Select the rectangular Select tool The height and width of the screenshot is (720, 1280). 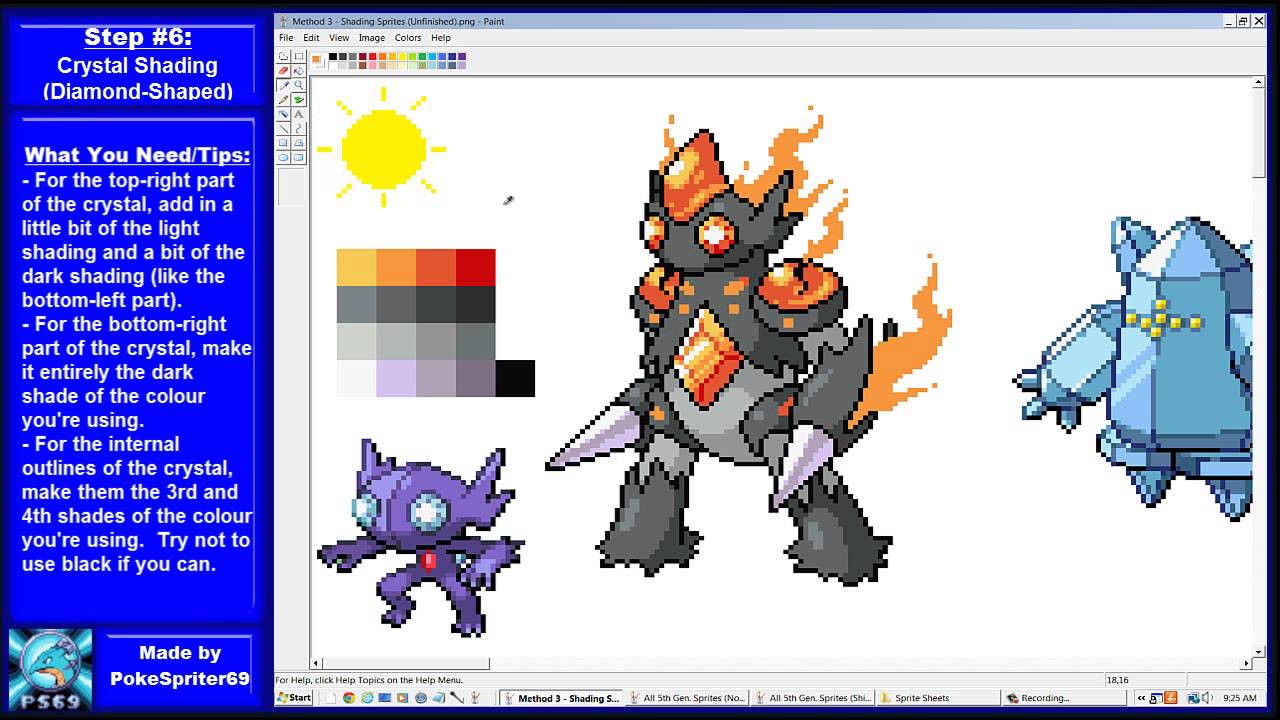(299, 57)
